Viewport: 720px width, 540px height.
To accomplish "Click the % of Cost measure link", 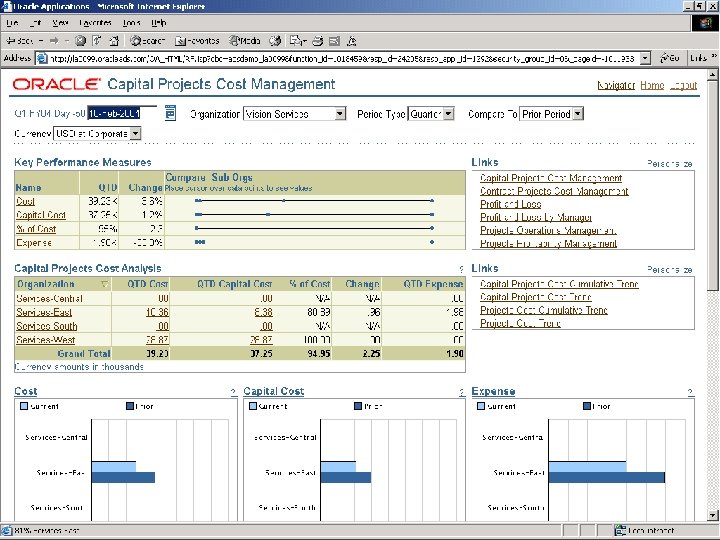I will pos(36,229).
